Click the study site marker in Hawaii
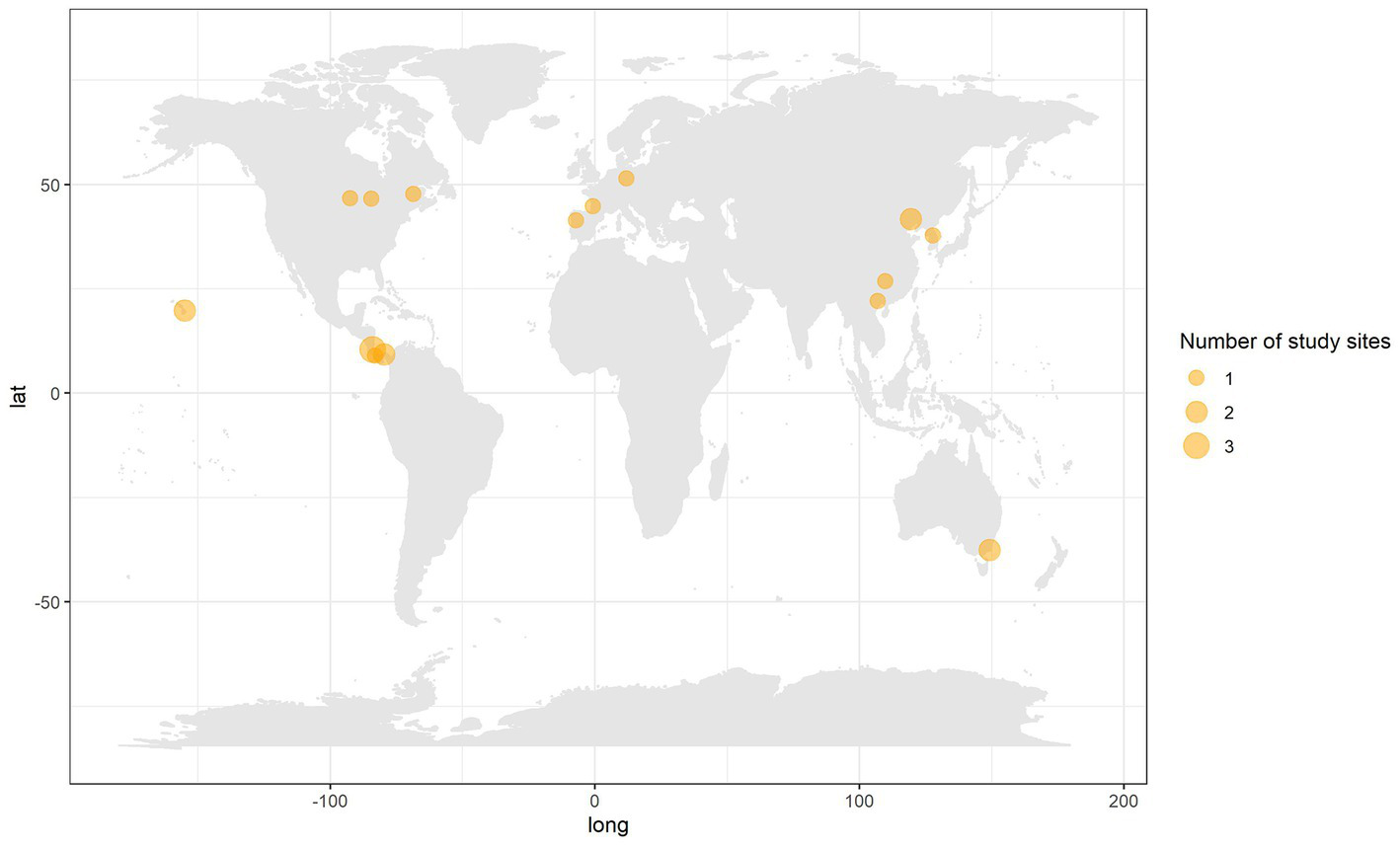The height and width of the screenshot is (849, 1400). pyautogui.click(x=185, y=310)
